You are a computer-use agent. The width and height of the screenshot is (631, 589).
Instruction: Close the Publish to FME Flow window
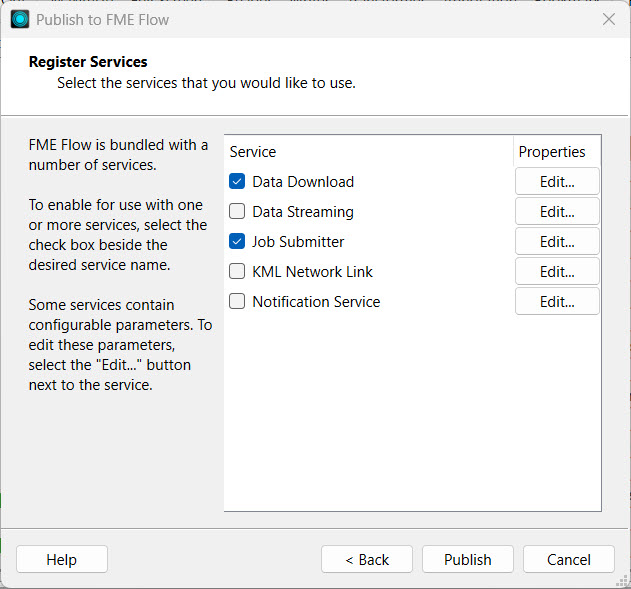(x=608, y=19)
